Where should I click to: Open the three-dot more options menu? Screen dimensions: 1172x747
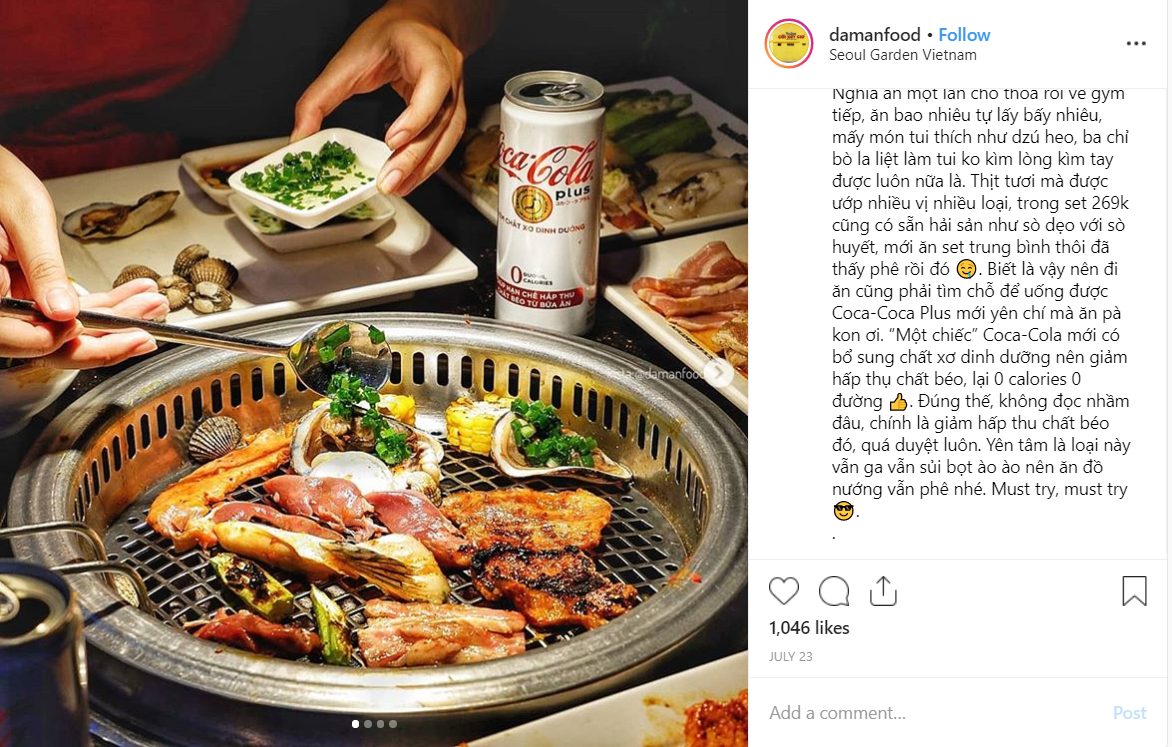pyautogui.click(x=1135, y=43)
